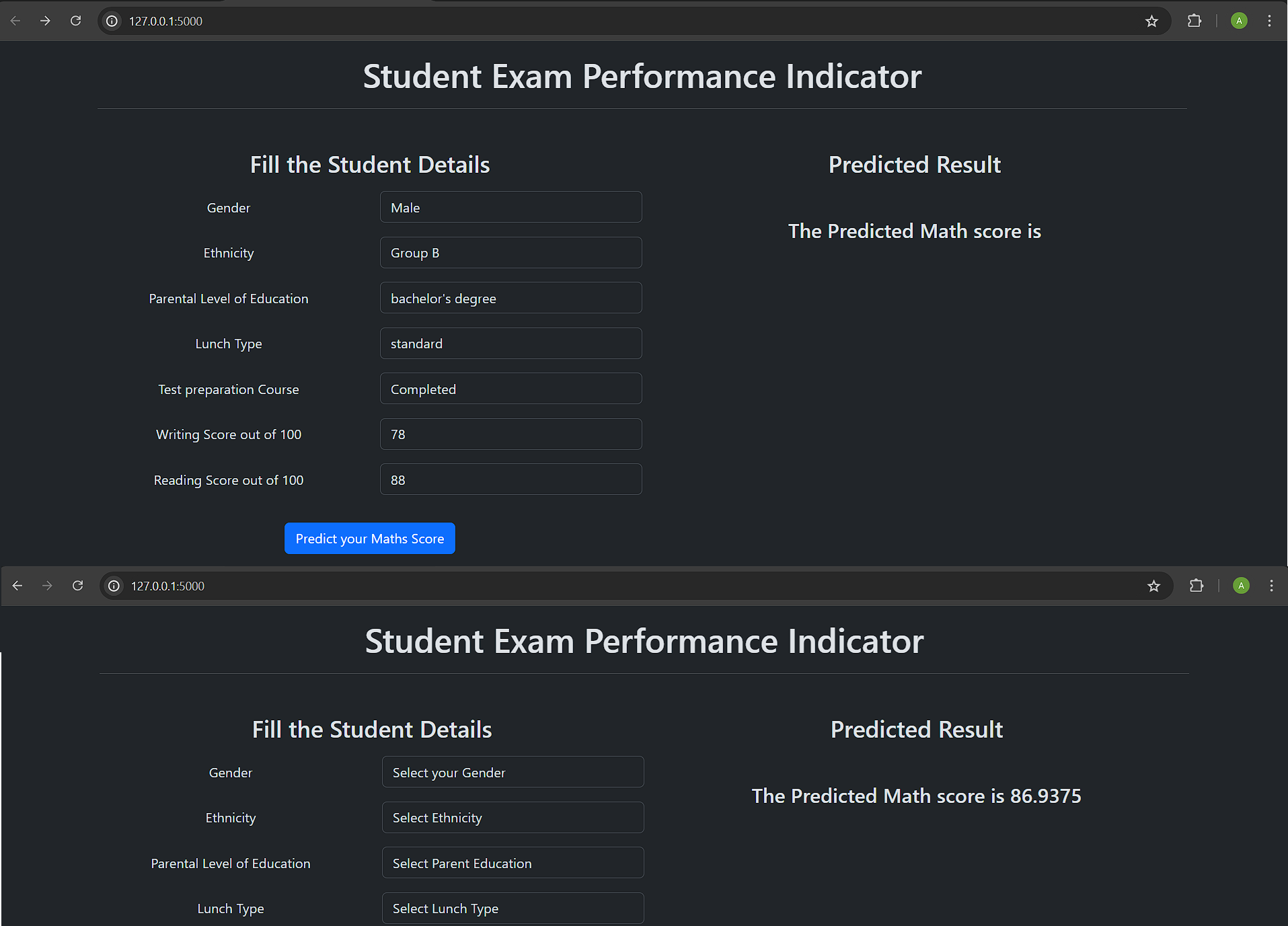Click the bookmark star in the top address bar
1288x926 pixels.
click(1151, 21)
